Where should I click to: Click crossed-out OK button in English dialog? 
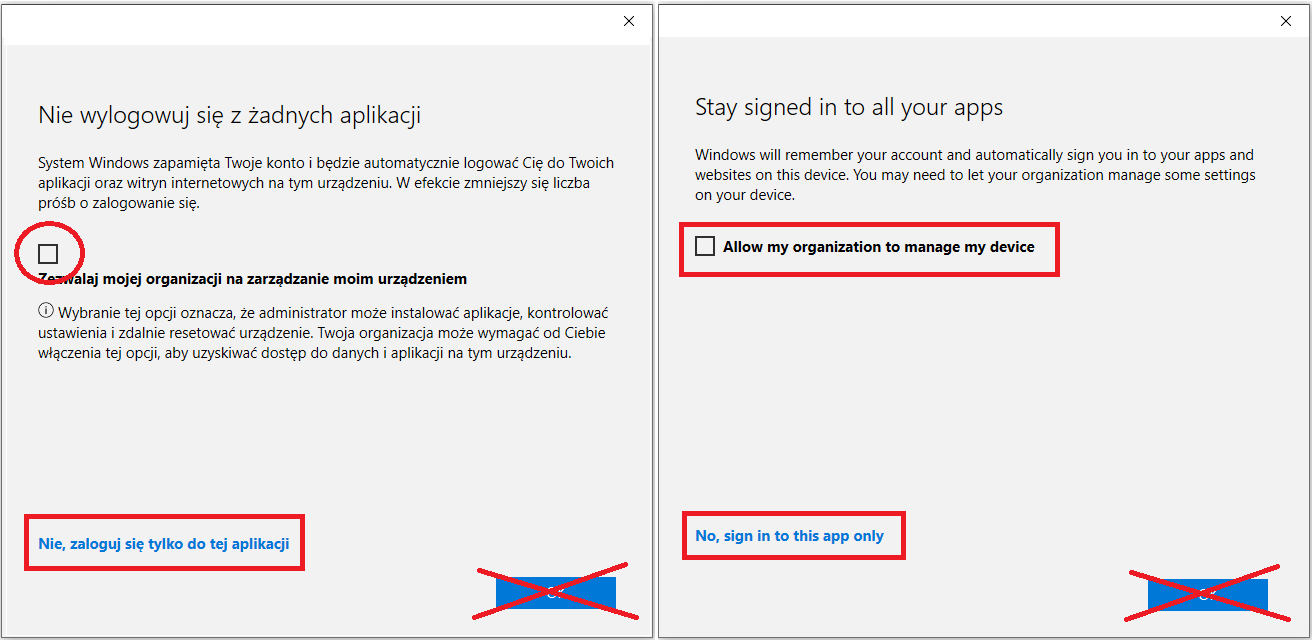[1208, 594]
